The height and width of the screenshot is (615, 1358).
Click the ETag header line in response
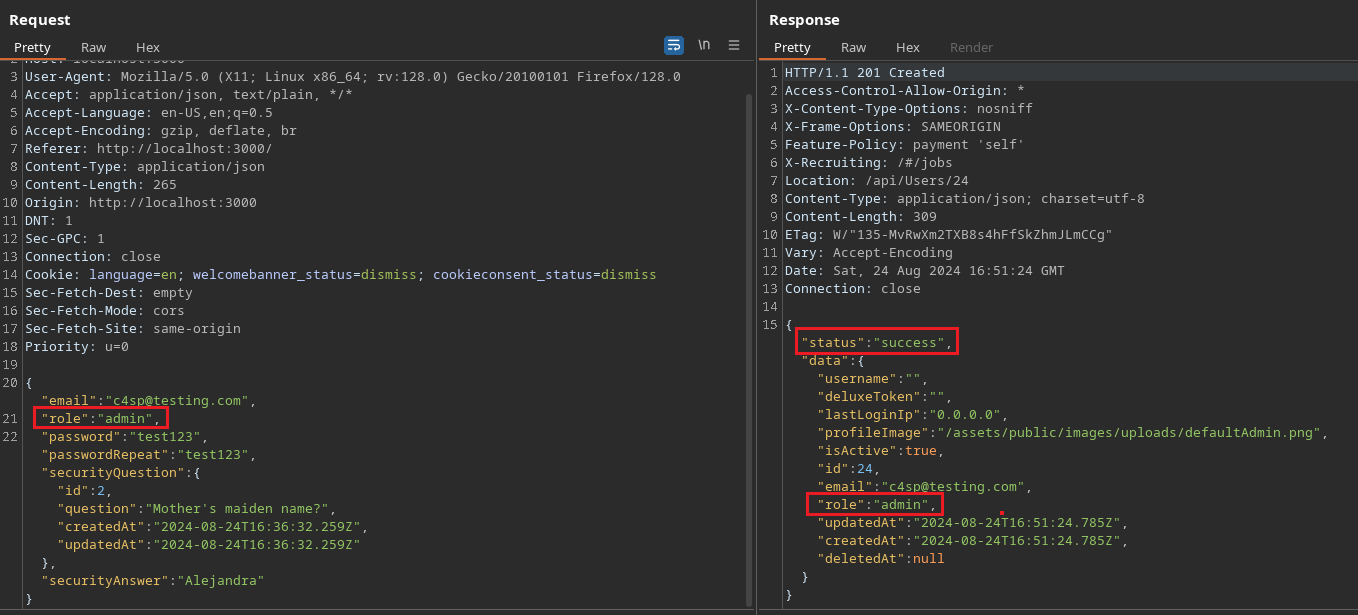tap(948, 234)
